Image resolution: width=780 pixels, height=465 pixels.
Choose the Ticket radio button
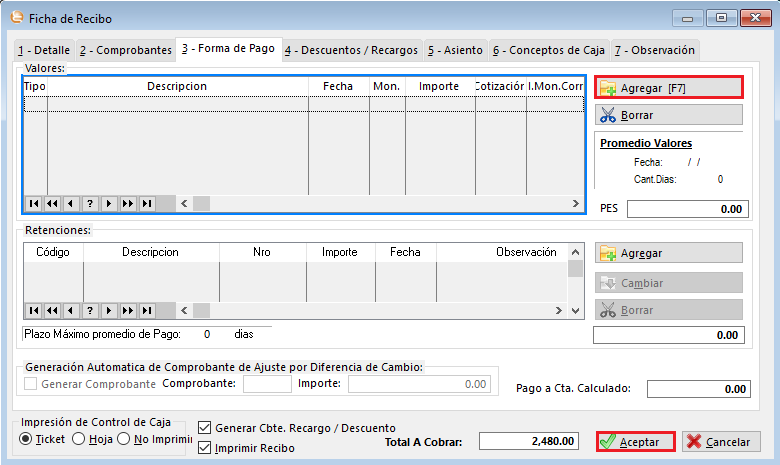(25, 439)
